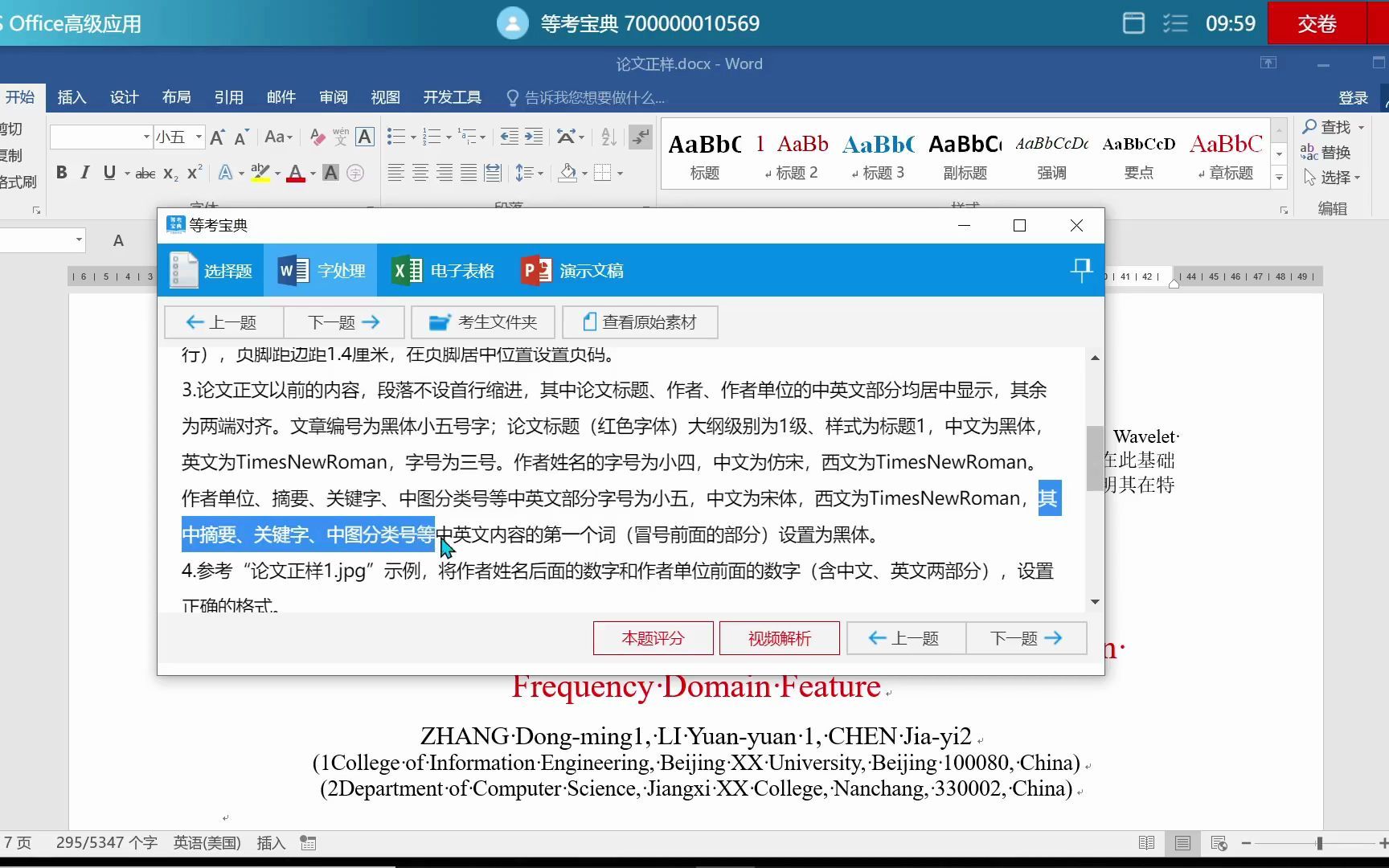
Task: Click the zoom slider handle
Action: 1319,843
